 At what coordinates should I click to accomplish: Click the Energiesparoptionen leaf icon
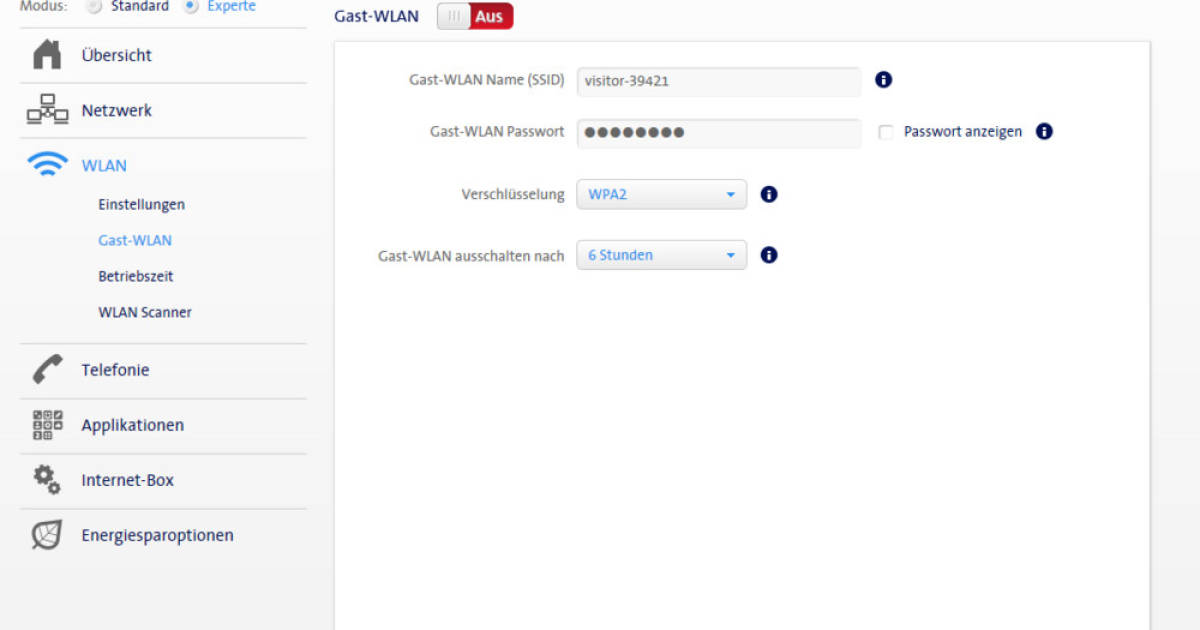47,535
